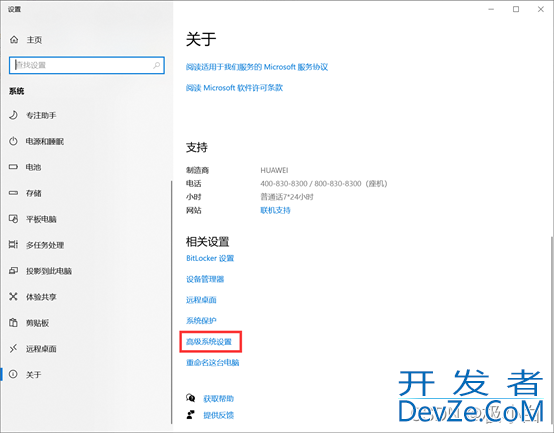Viewport: 554px width, 433px height.
Task: Open 电源和睡眠 settings page
Action: tap(45, 142)
